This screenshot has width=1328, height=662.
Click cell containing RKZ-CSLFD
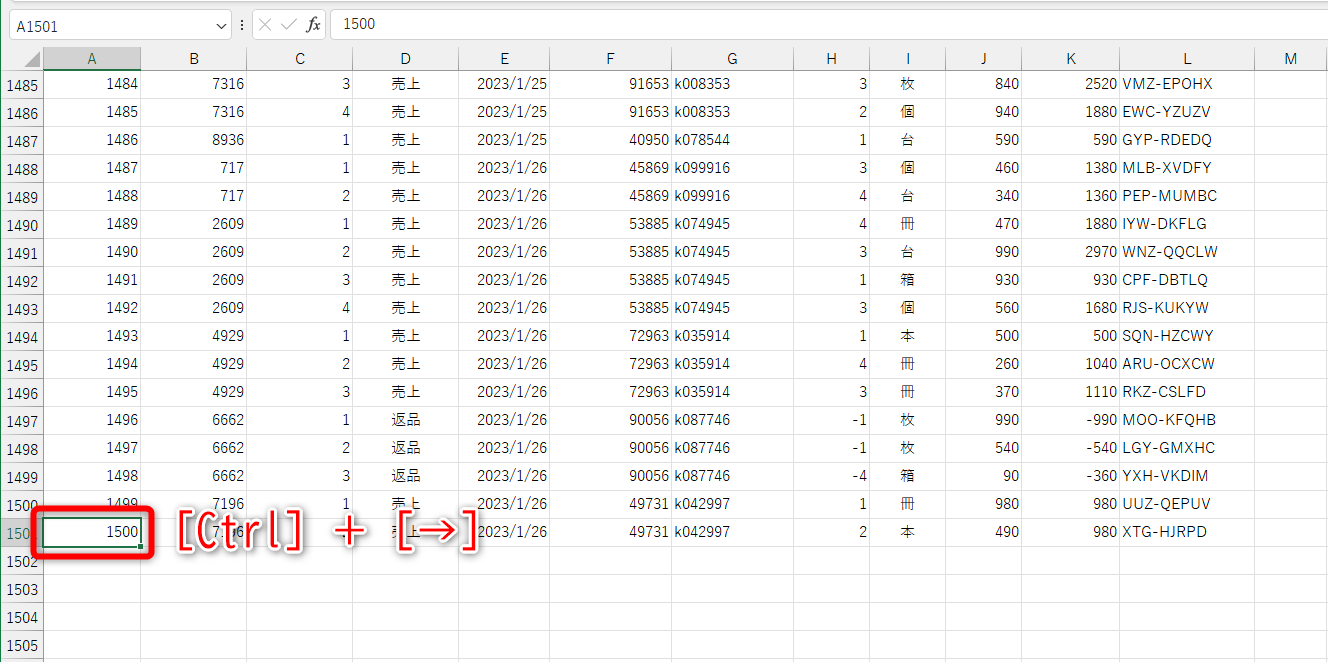pos(1187,392)
